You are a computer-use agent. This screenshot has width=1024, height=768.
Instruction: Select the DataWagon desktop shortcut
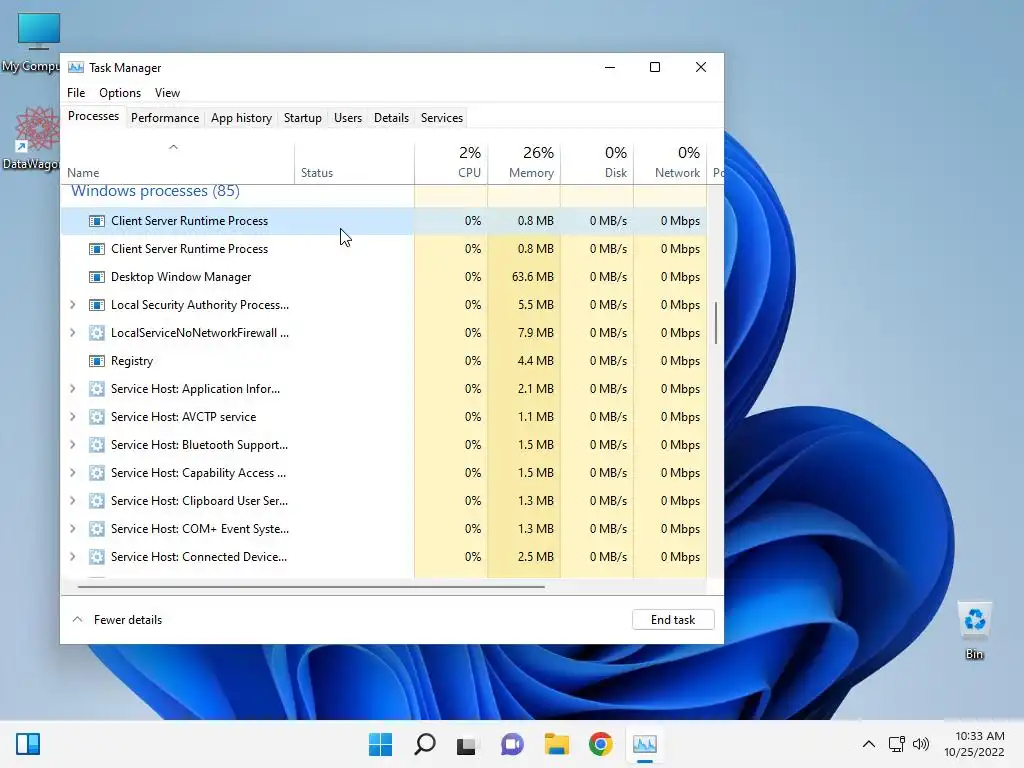(31, 138)
